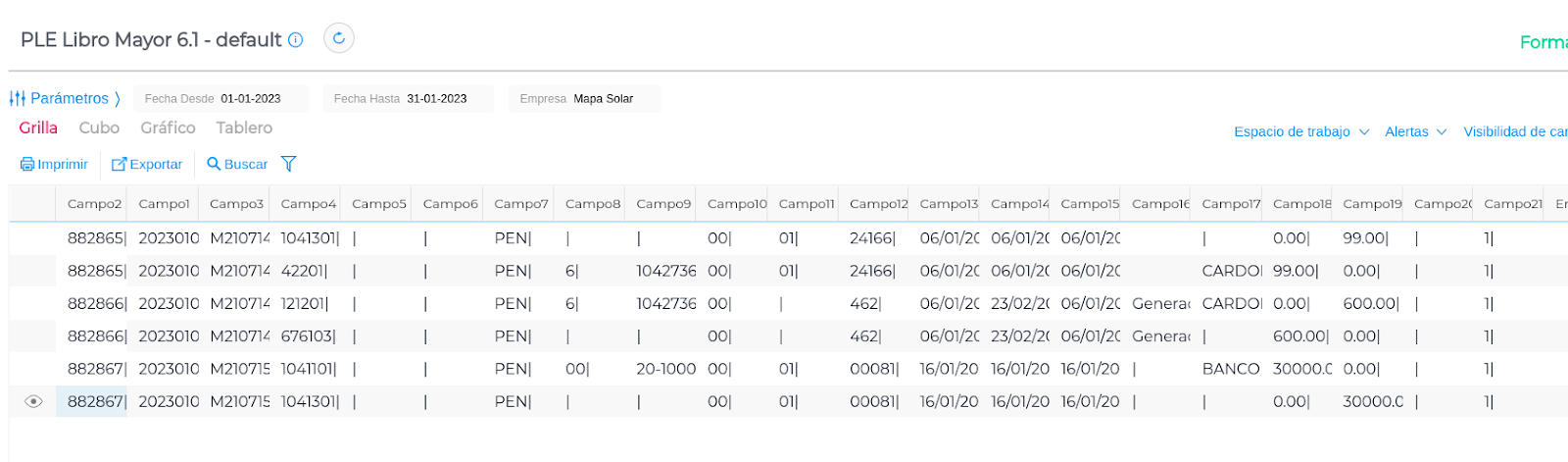
Task: Click the Visibilidad de campos link
Action: tap(1515, 131)
